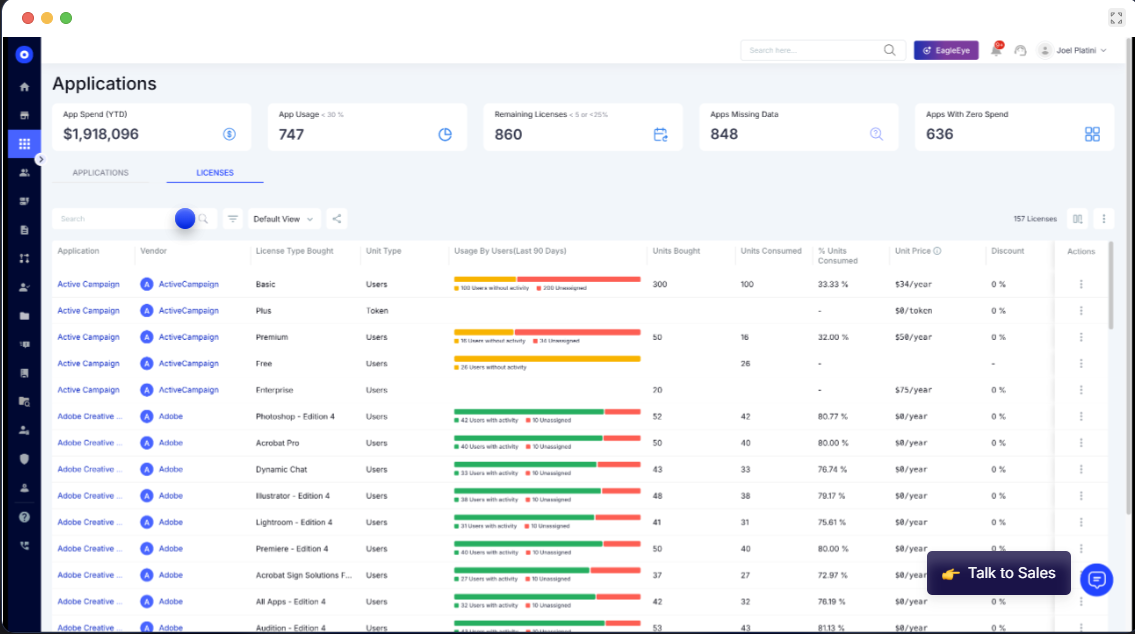Click the filter icon beside search
The height and width of the screenshot is (634, 1135).
pyautogui.click(x=232, y=219)
